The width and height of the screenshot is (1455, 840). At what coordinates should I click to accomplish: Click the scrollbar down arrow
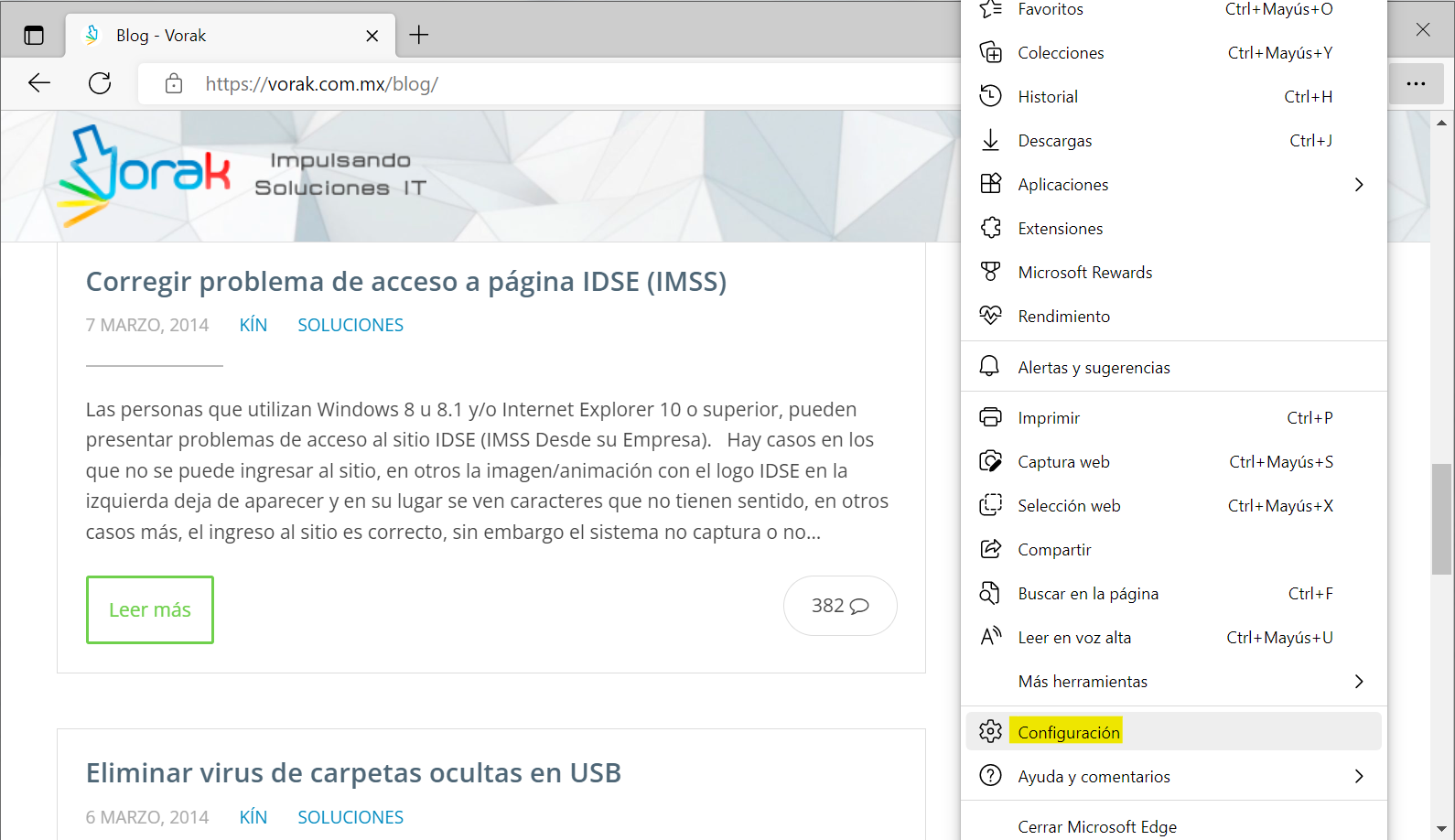coord(1441,828)
